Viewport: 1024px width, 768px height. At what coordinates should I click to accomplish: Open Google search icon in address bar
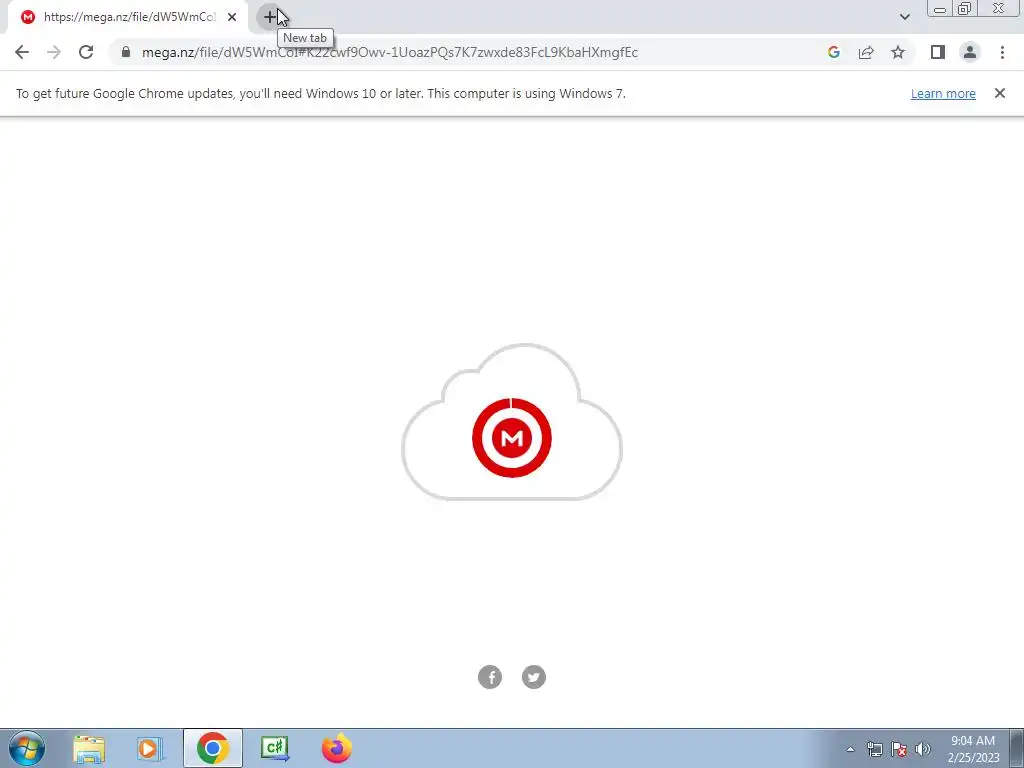point(833,52)
